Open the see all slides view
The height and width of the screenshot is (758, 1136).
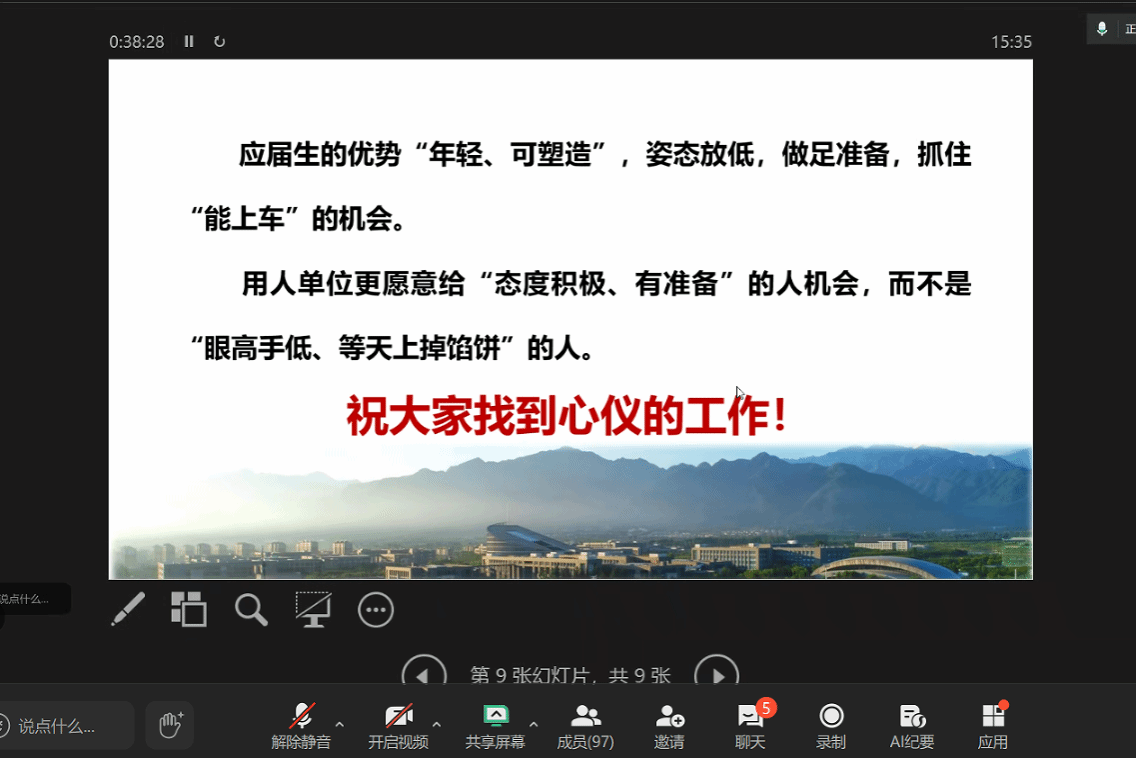pyautogui.click(x=188, y=609)
